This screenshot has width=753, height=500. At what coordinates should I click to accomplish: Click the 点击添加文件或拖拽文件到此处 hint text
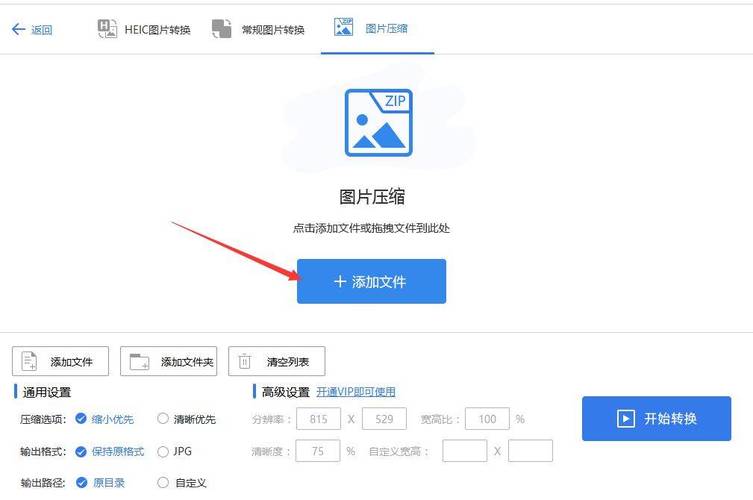[371, 228]
